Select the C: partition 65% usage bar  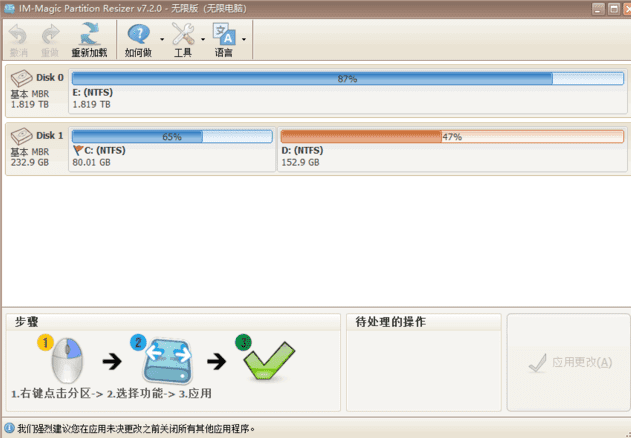click(172, 136)
